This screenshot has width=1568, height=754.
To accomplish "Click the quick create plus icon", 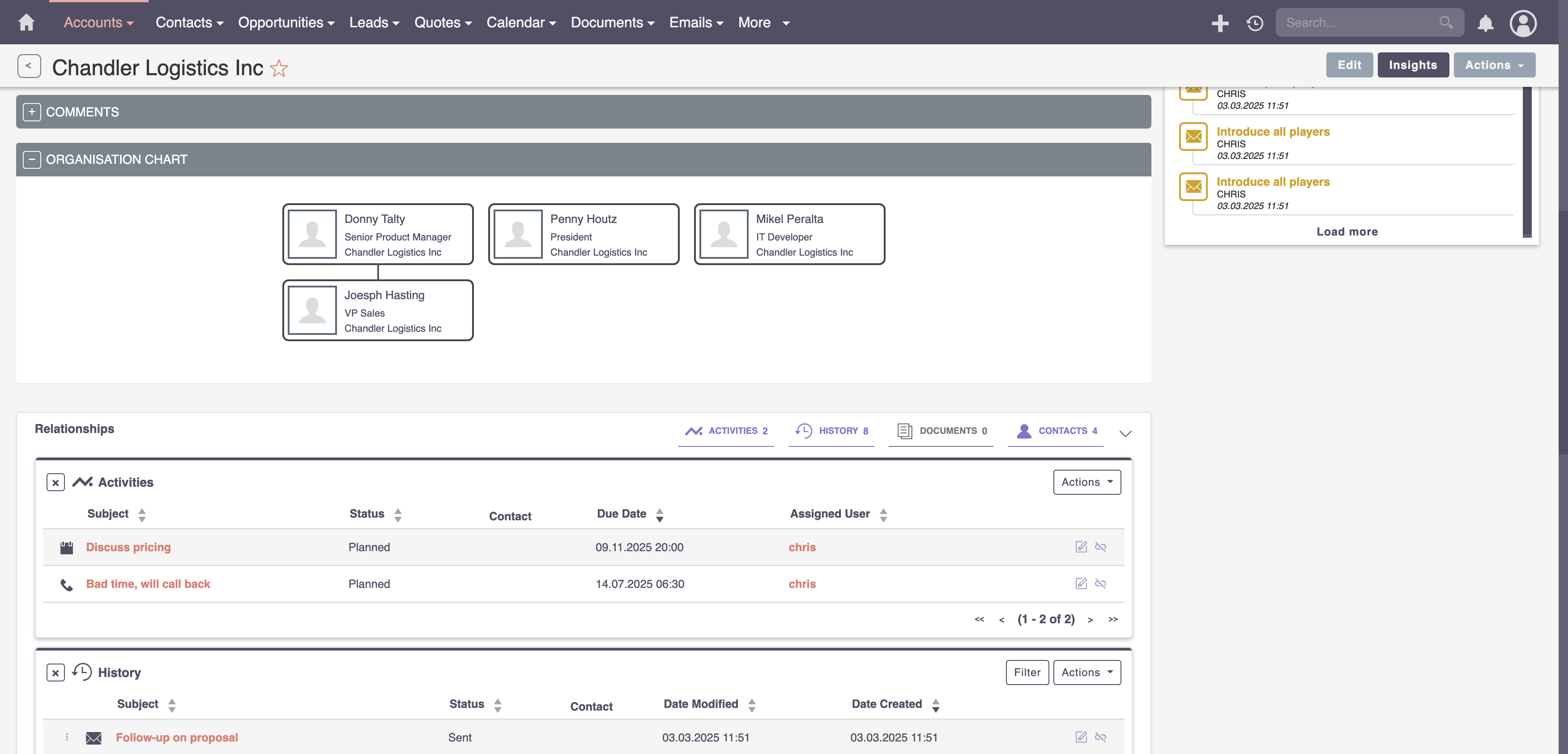I will click(x=1220, y=23).
